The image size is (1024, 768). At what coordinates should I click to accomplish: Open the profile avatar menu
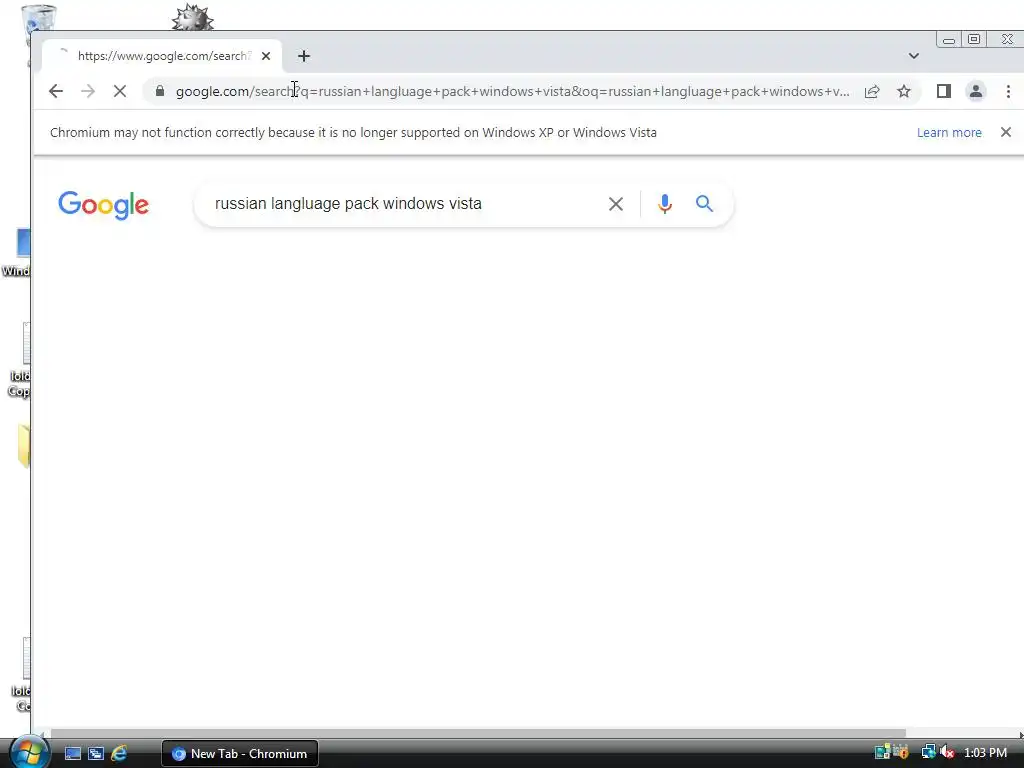[x=976, y=91]
